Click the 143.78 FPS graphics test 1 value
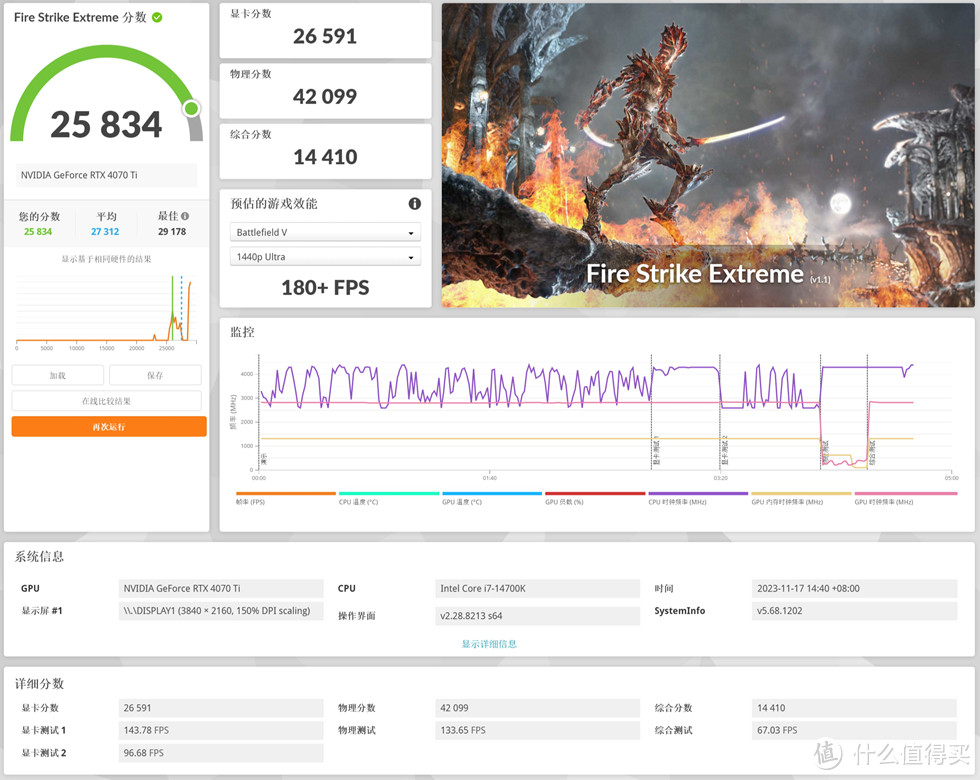 point(221,730)
